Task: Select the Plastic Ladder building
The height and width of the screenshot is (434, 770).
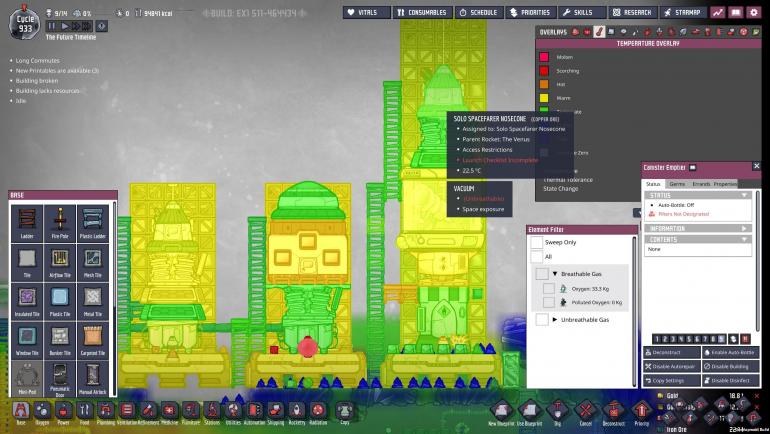Action: [x=93, y=223]
